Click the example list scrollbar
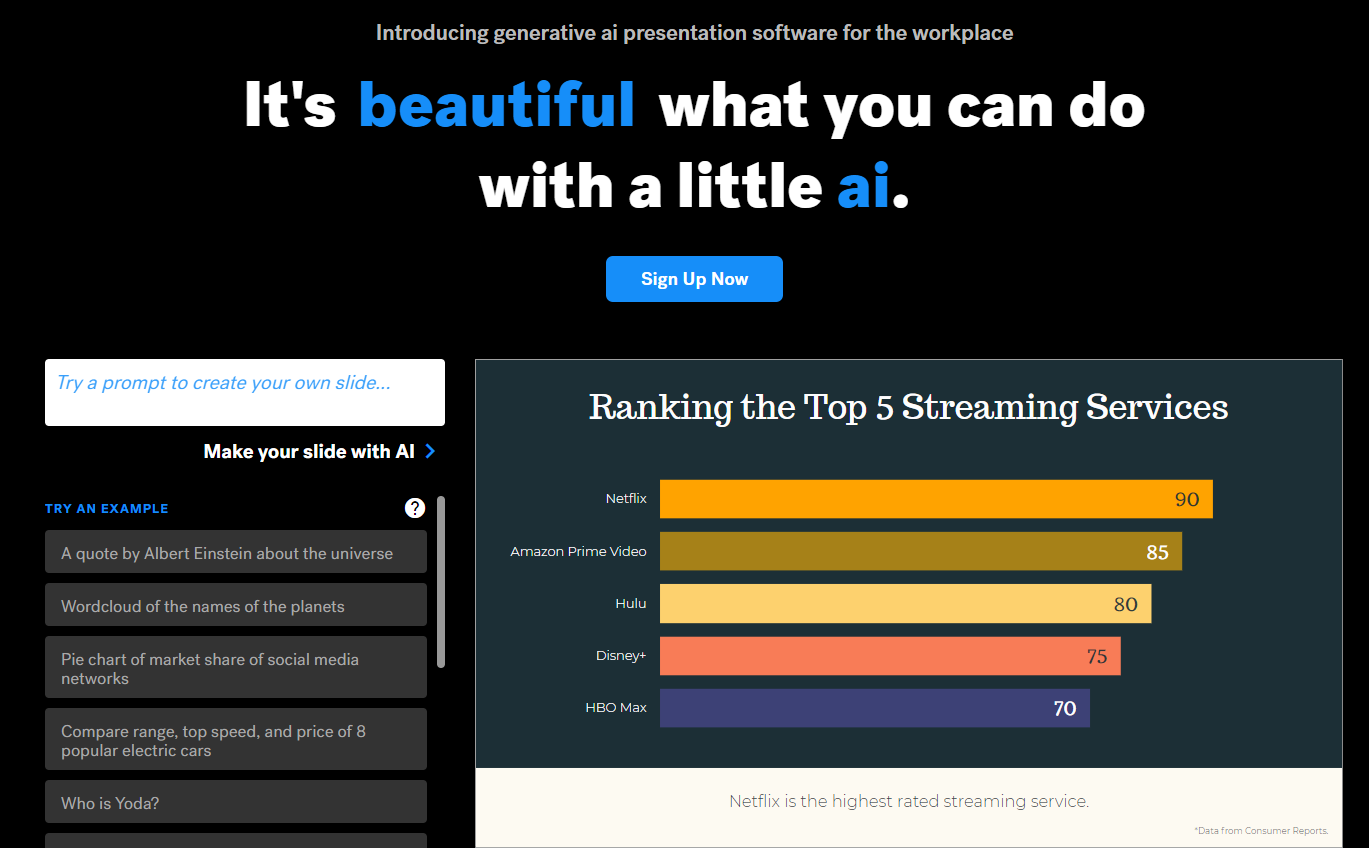Screen dimensions: 1369x848 tap(440, 580)
